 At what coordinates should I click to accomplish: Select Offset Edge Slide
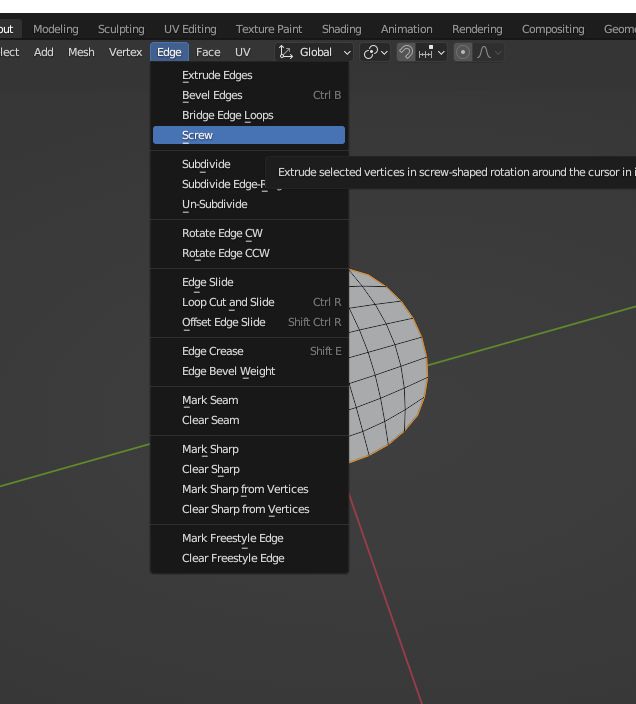(249, 322)
